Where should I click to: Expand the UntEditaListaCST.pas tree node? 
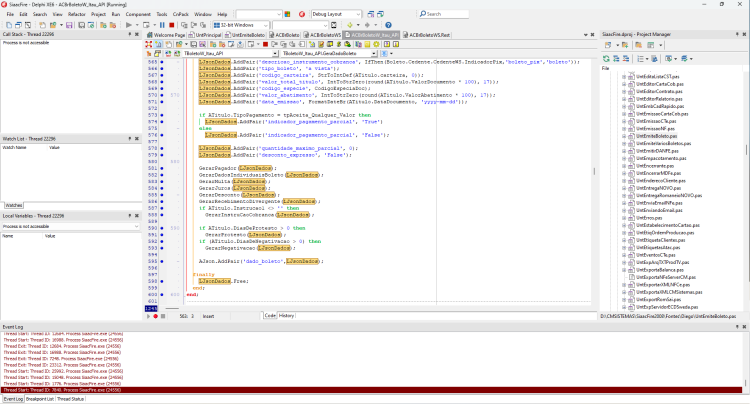pyautogui.click(x=624, y=76)
